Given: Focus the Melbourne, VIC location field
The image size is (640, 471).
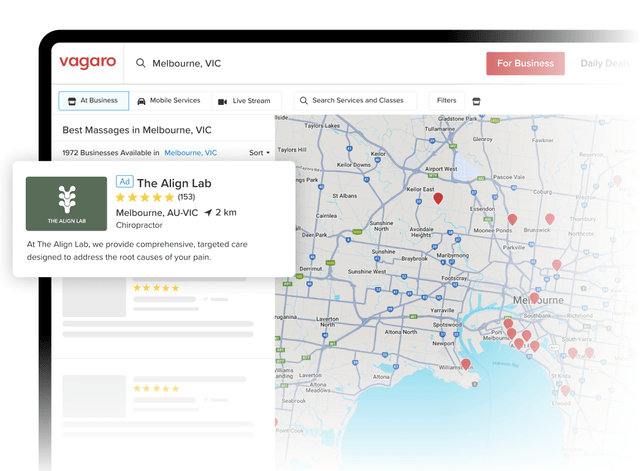Looking at the screenshot, I should [x=187, y=63].
